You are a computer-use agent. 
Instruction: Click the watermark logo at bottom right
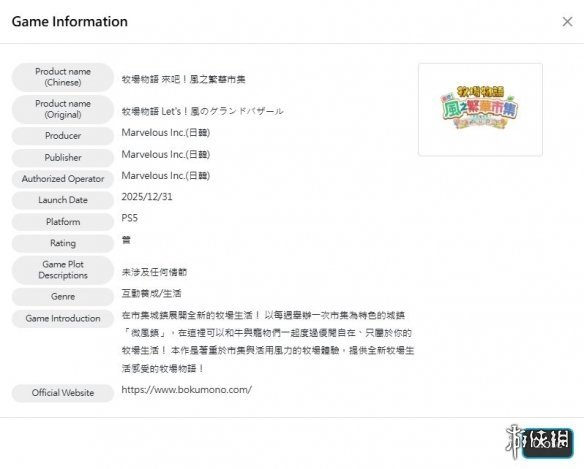tap(539, 442)
